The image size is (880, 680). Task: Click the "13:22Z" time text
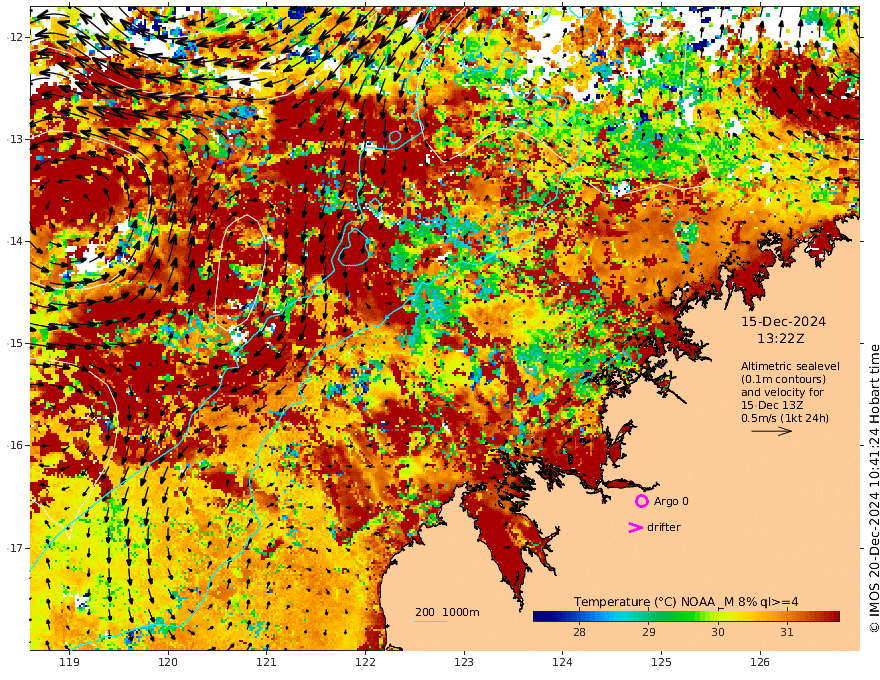(x=781, y=338)
